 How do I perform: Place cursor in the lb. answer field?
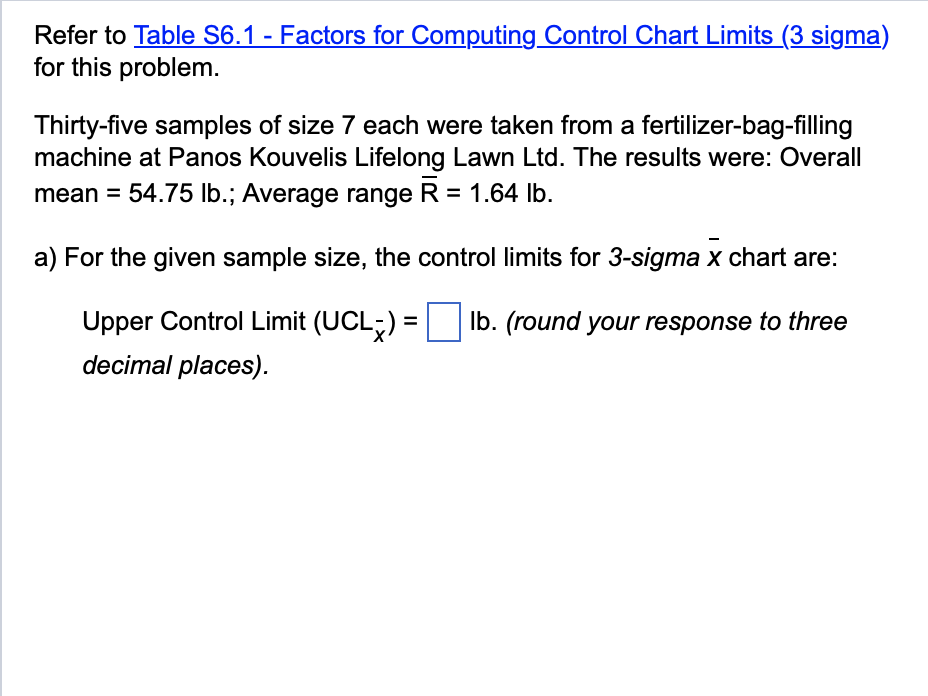click(x=443, y=323)
